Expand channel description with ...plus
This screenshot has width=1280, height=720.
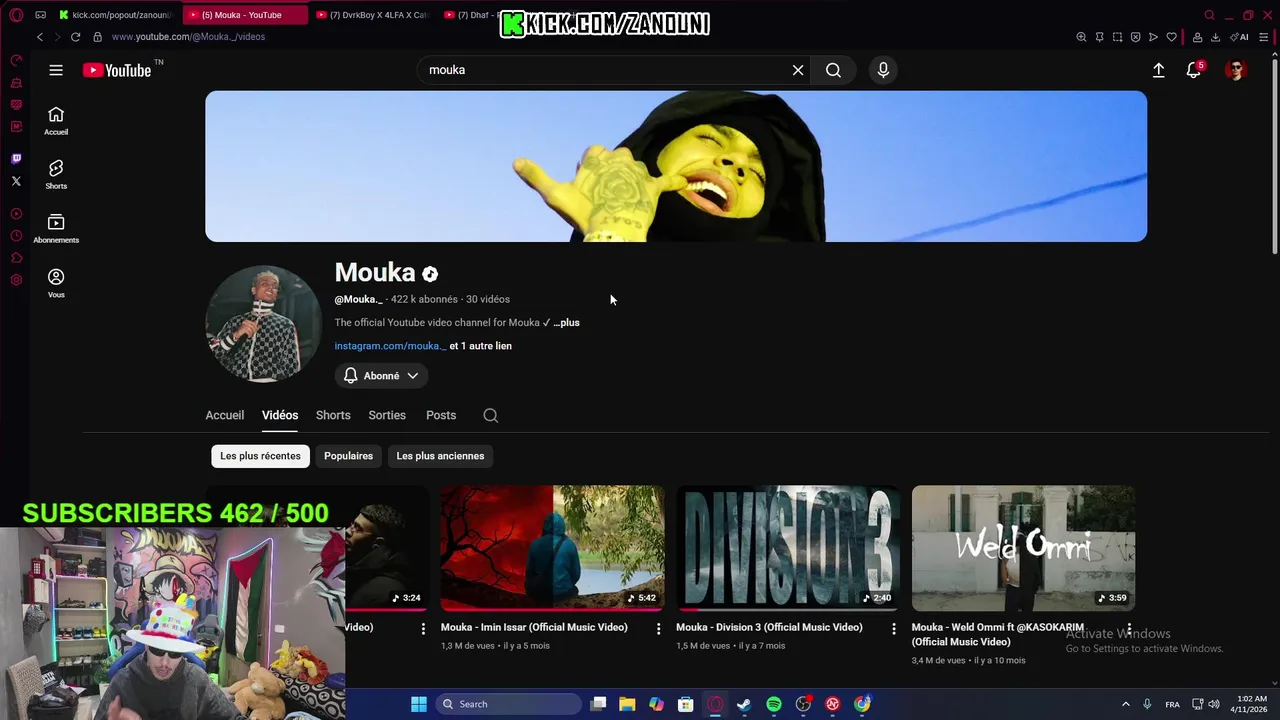(x=566, y=323)
